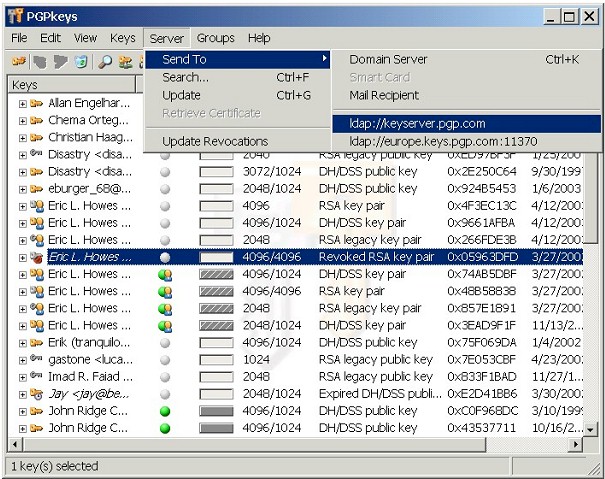Click old key icon beside gastone <luca…
605x479 pixels.
[x=36, y=359]
